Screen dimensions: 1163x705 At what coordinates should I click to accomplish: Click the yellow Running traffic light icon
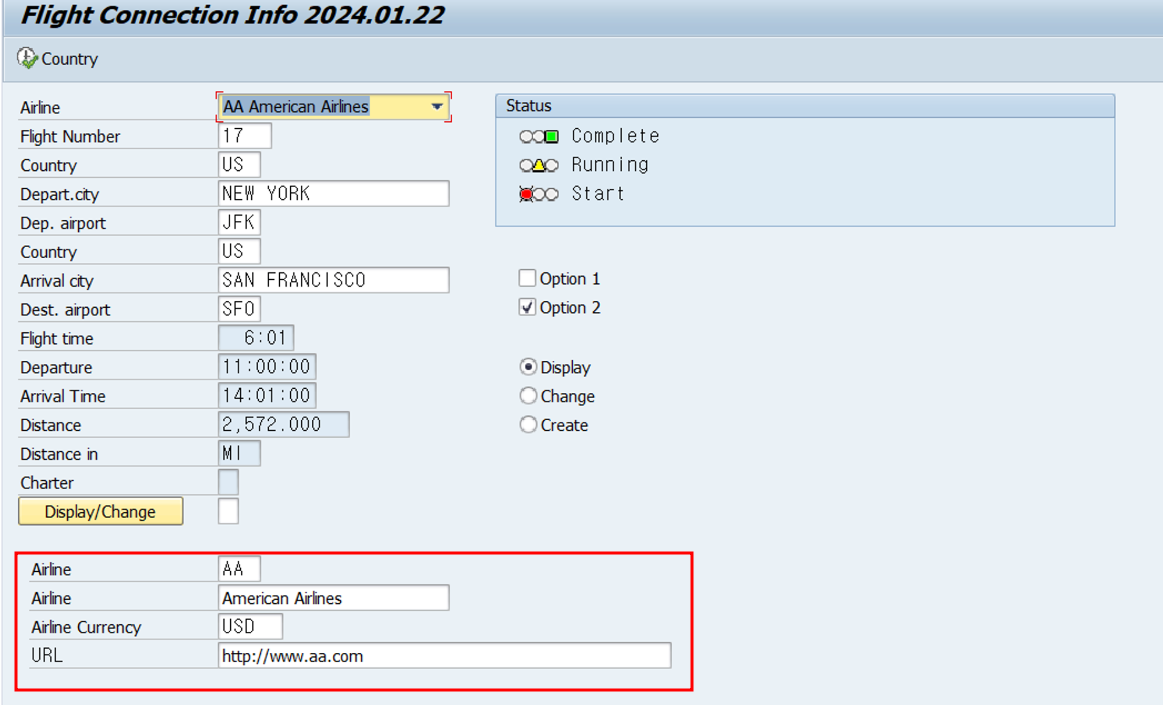(539, 165)
